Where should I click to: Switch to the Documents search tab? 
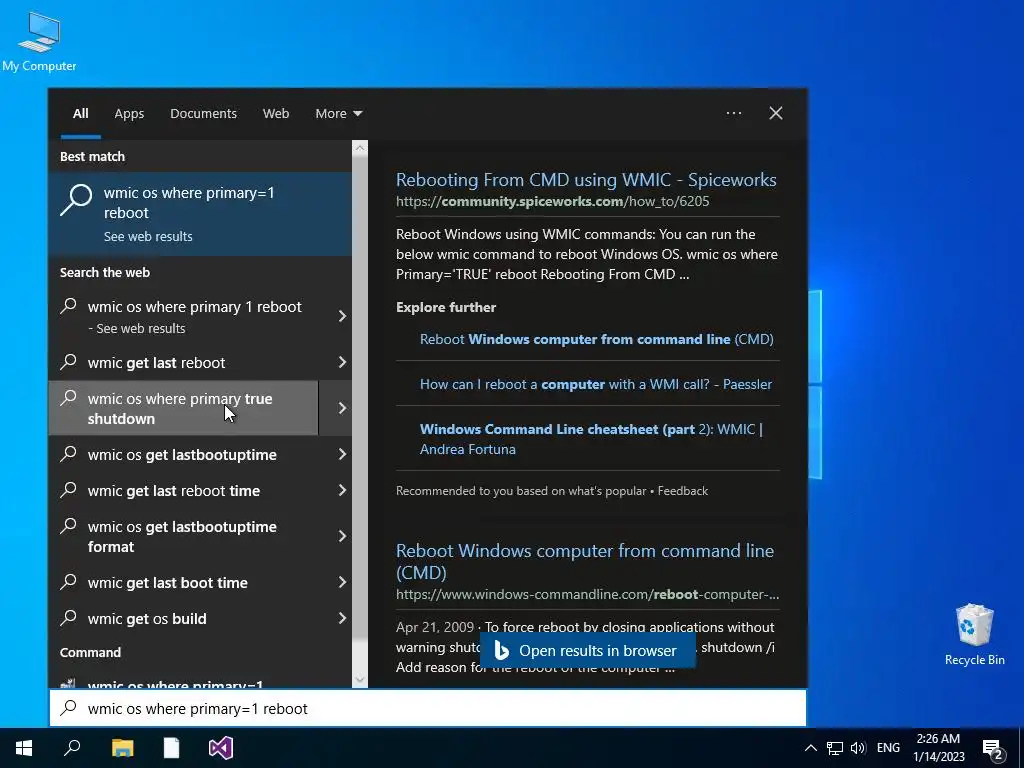[x=203, y=113]
